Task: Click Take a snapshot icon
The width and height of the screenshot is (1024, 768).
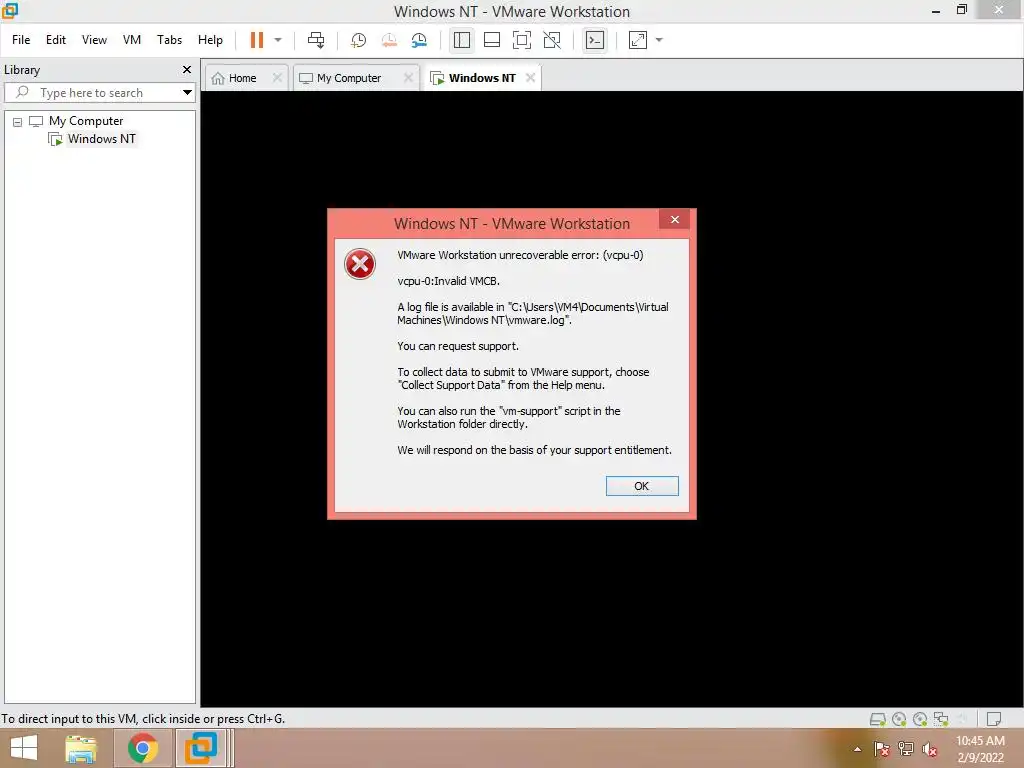Action: pyautogui.click(x=359, y=40)
